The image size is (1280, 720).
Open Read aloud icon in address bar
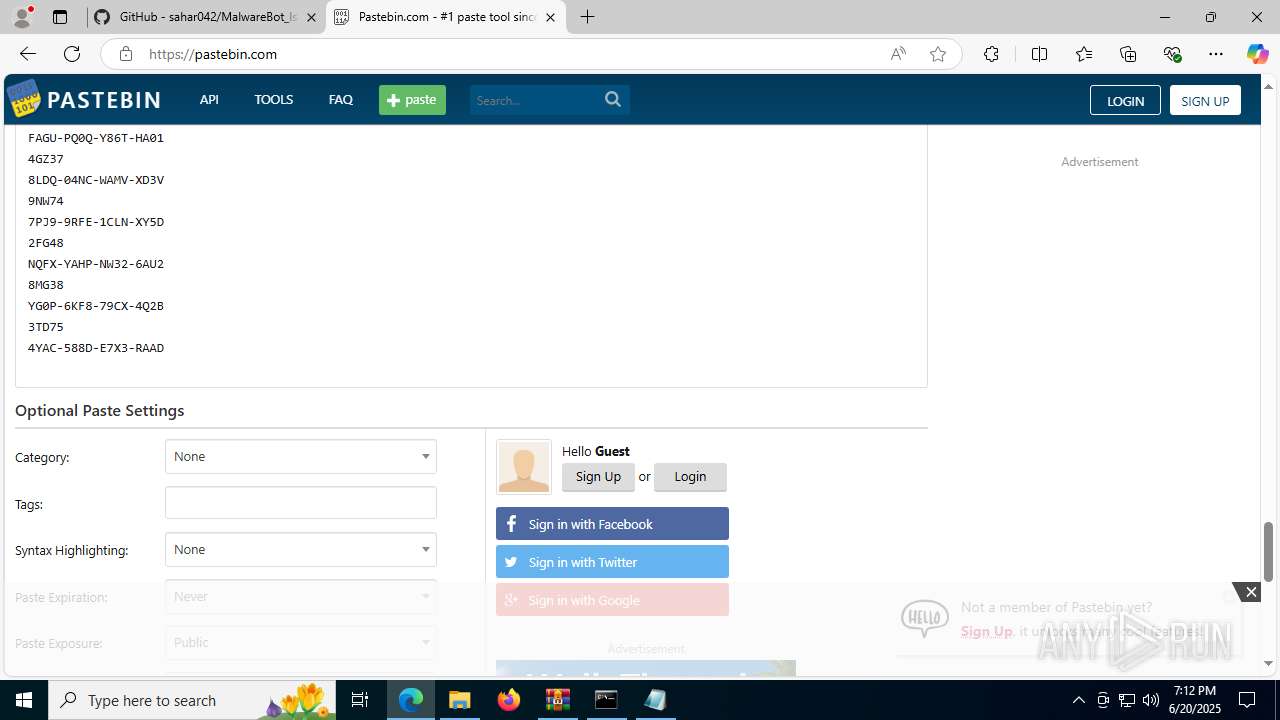tap(898, 54)
